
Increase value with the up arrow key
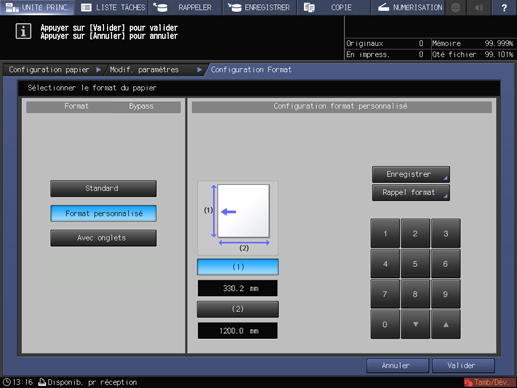(x=446, y=324)
